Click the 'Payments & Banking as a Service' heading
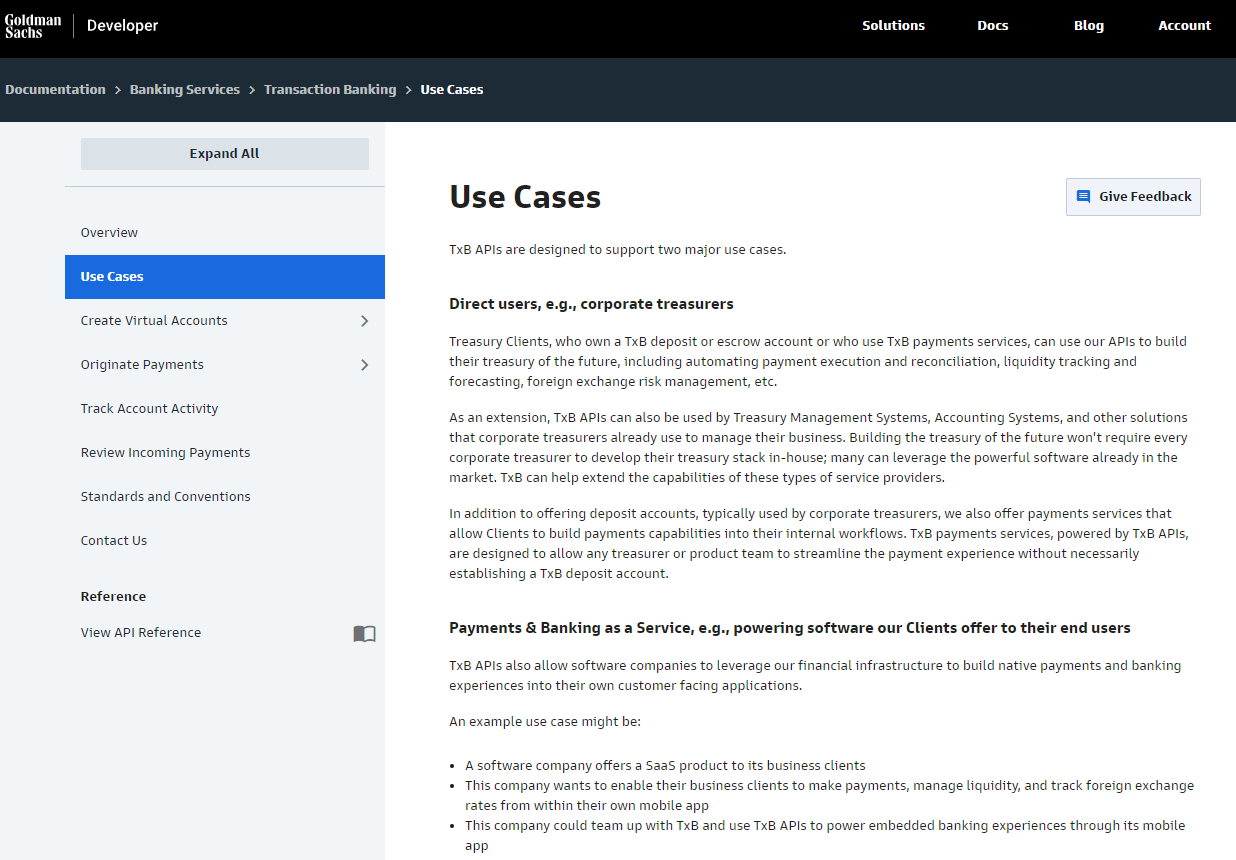This screenshot has height=860, width=1236. pyautogui.click(x=790, y=628)
